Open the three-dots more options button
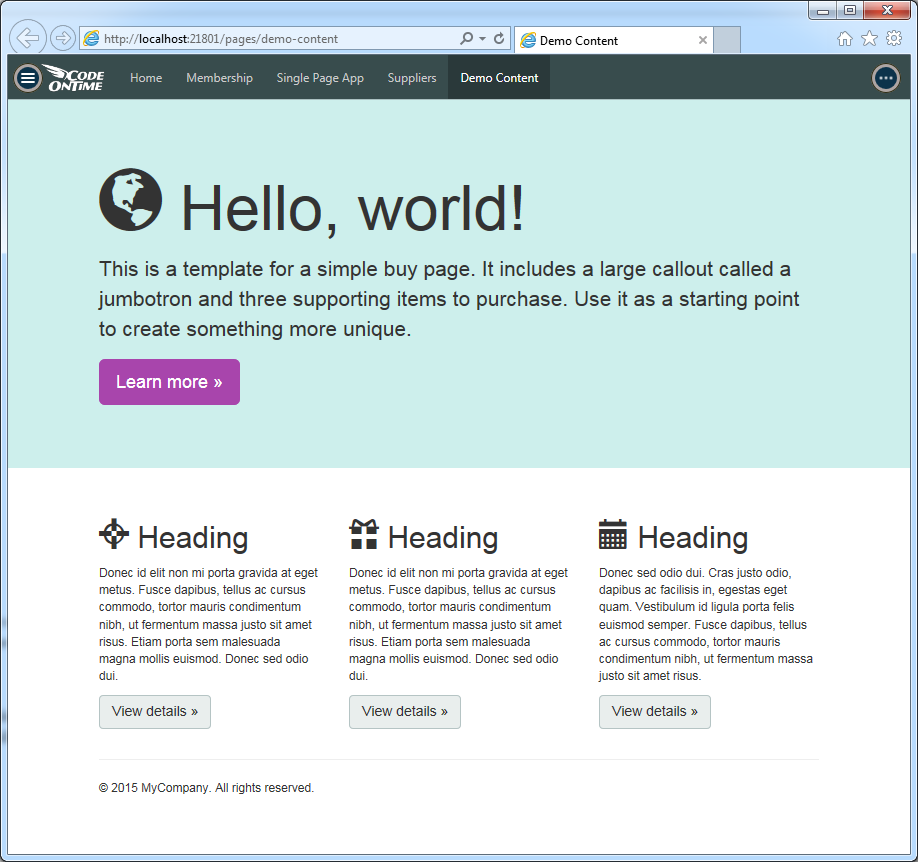This screenshot has height=862, width=918. click(x=886, y=78)
